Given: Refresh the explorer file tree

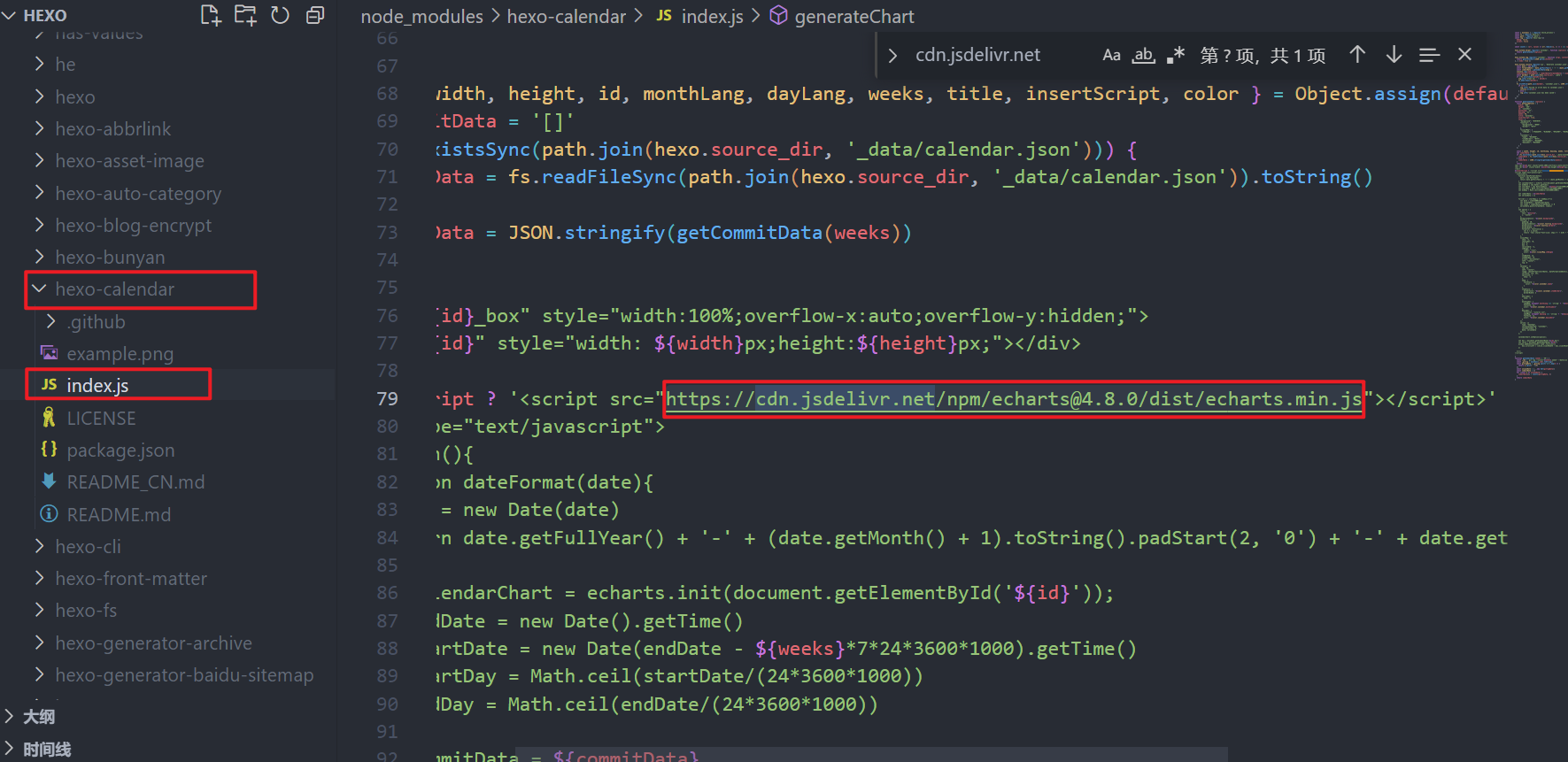Looking at the screenshot, I should tap(280, 15).
